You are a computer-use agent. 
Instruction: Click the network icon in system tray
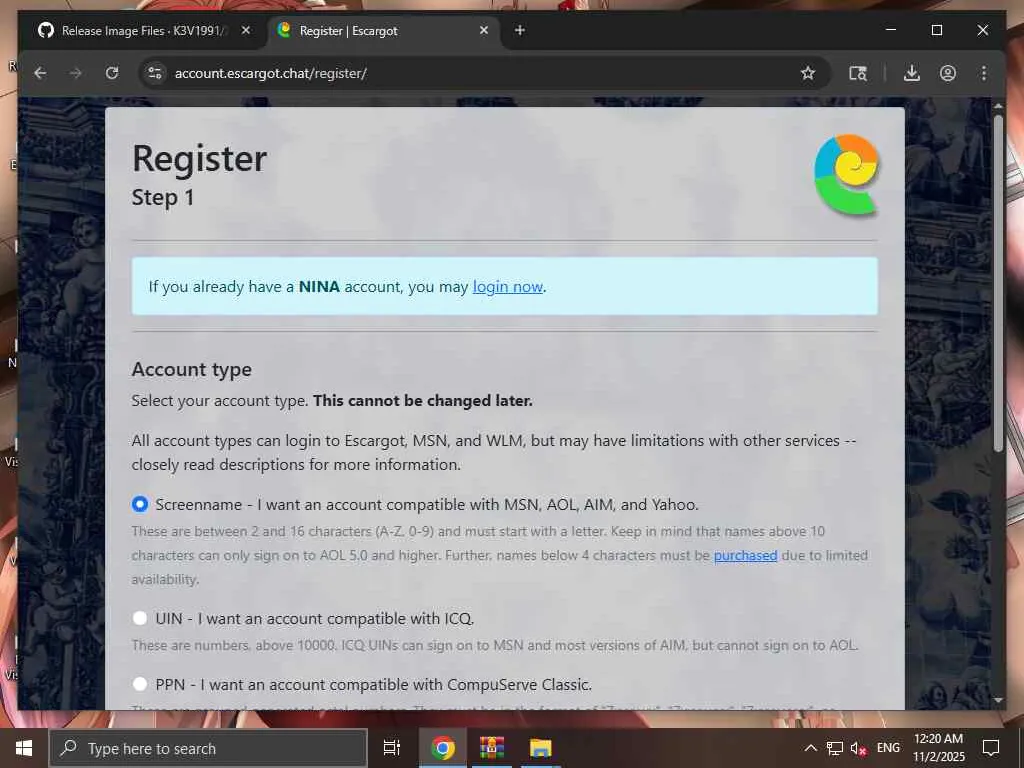click(834, 748)
